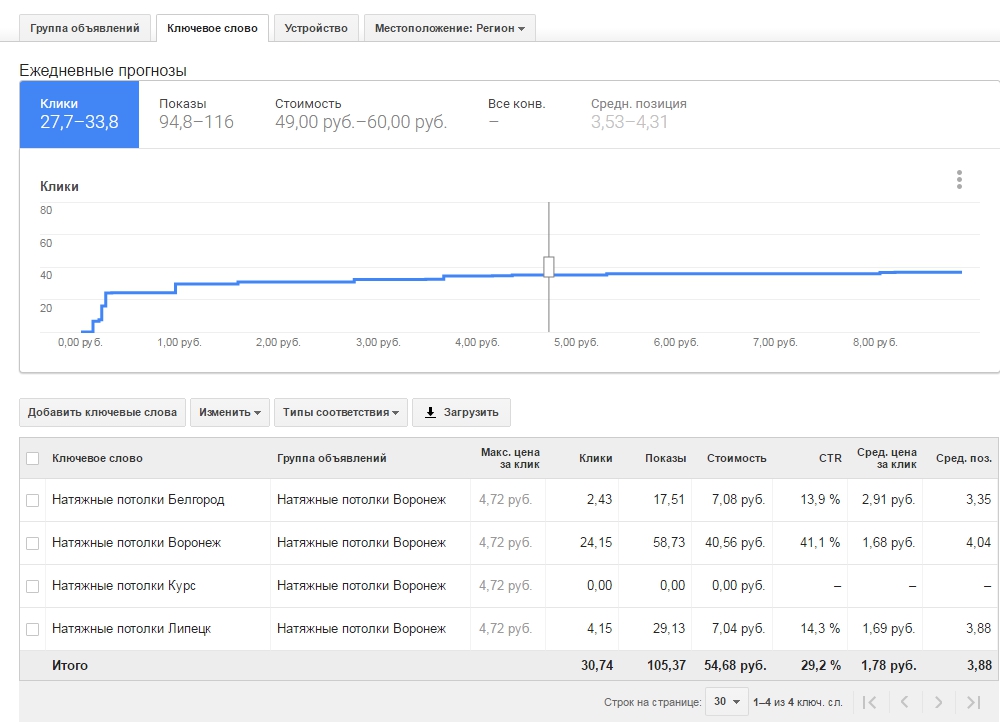The width and height of the screenshot is (1000, 724).
Task: Click the previous page arrow icon
Action: pyautogui.click(x=907, y=703)
